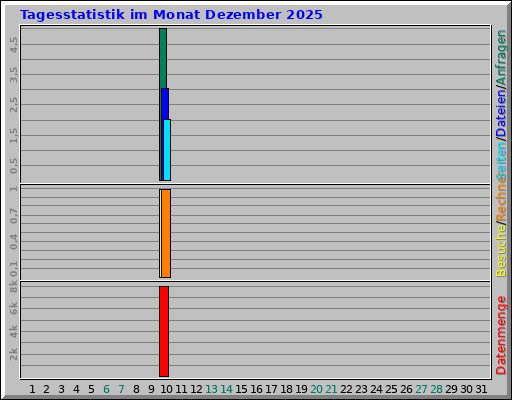Click the yellow Besuche bar for day 10
The image size is (512, 400).
(x=160, y=233)
